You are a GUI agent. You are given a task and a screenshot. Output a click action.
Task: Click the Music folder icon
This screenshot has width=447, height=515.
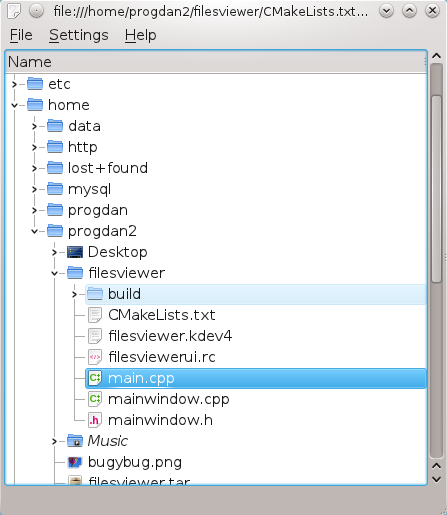click(x=75, y=441)
